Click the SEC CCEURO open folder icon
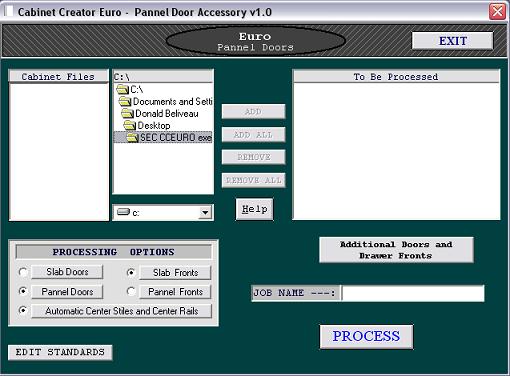The image size is (510, 376). pyautogui.click(x=132, y=137)
